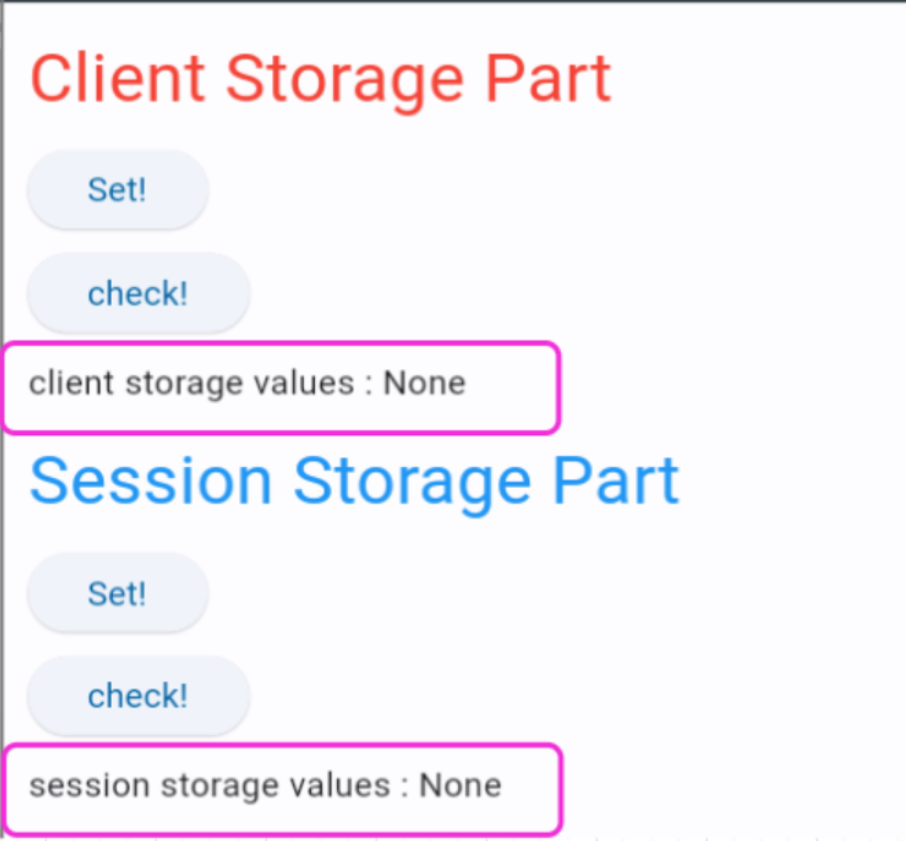Select the None value of client storage
The image size is (906, 841).
click(425, 383)
